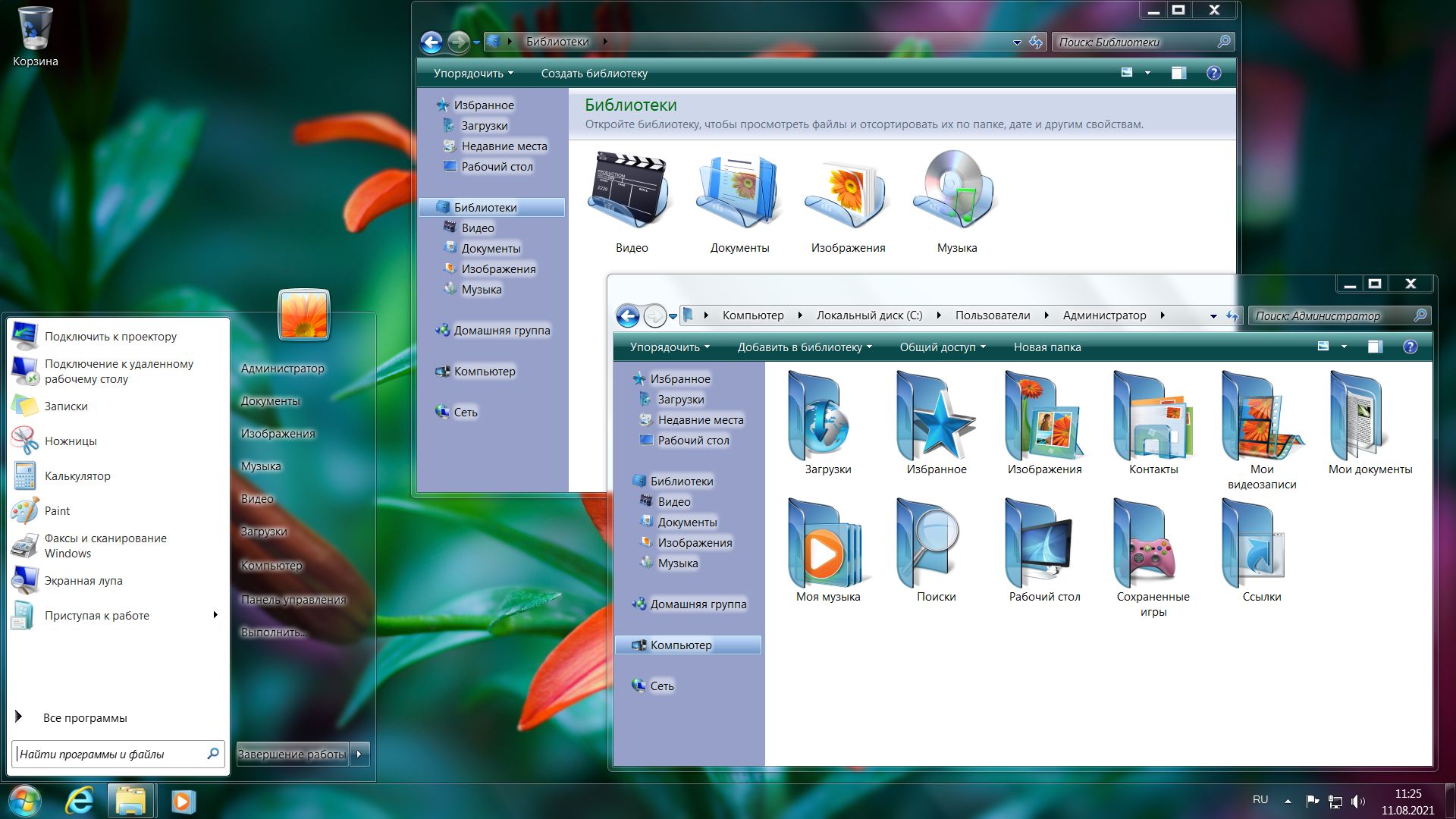Expand the Приступая к работе submenu
This screenshot has height=819, width=1456.
[x=215, y=615]
